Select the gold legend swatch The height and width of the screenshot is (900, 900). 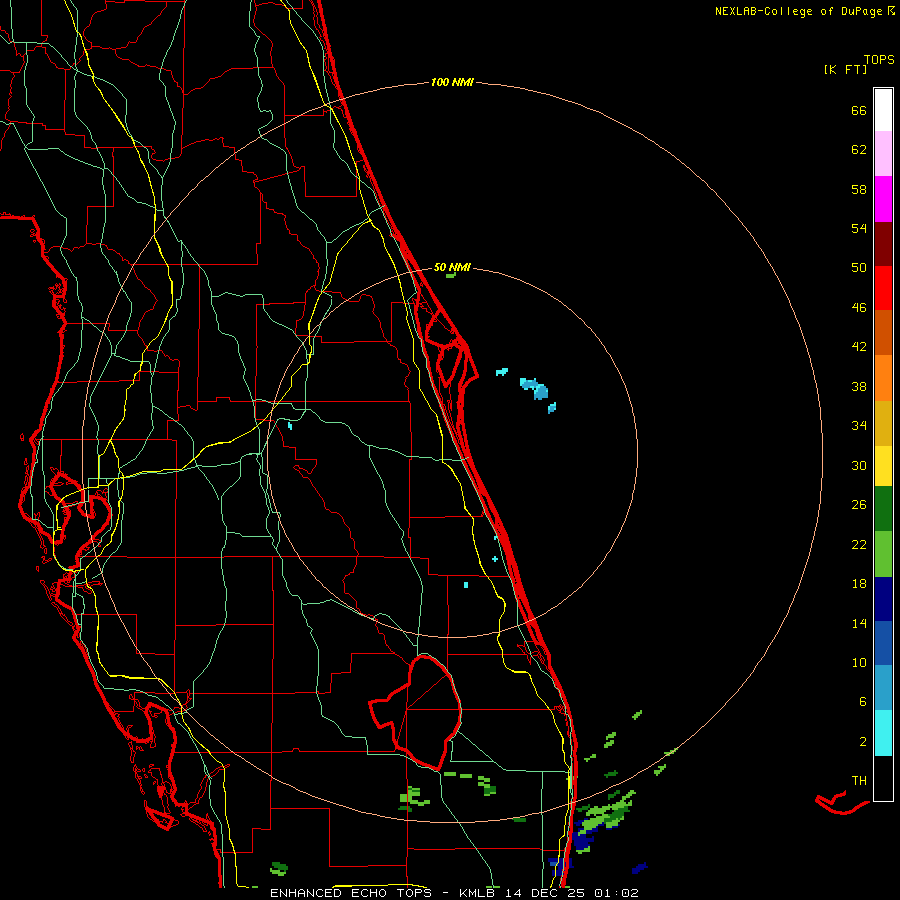(x=883, y=422)
